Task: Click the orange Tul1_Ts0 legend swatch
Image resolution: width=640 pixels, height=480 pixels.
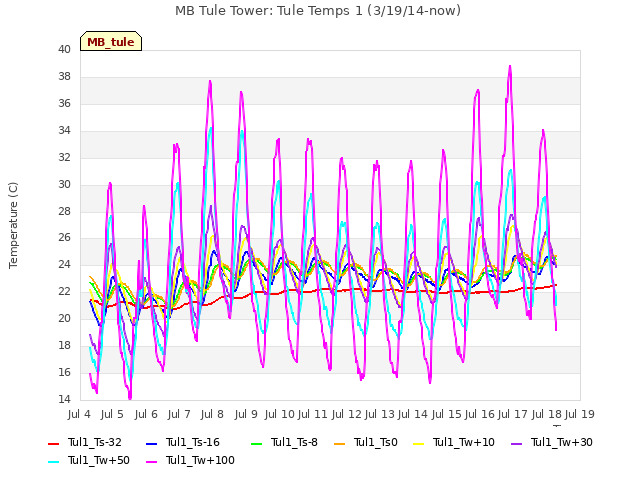Action: [339, 443]
